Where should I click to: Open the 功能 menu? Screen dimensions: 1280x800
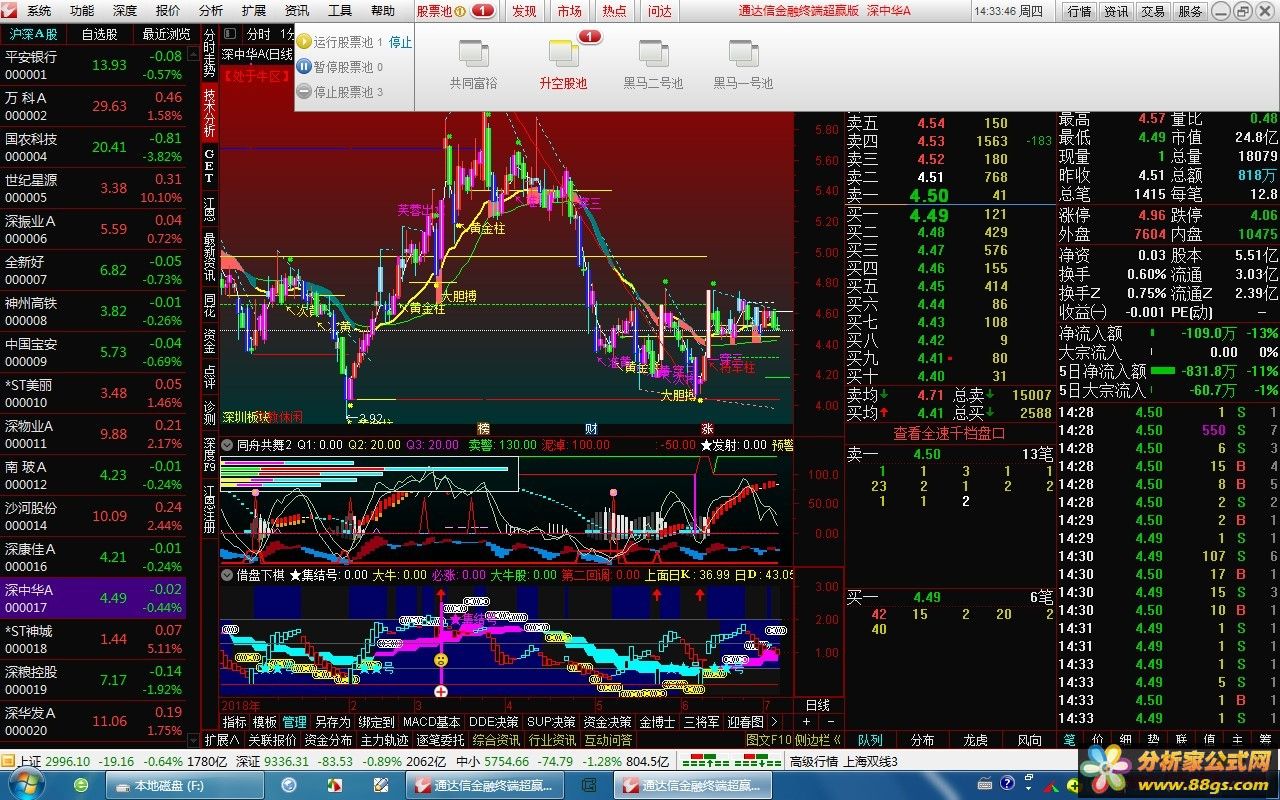[x=82, y=11]
